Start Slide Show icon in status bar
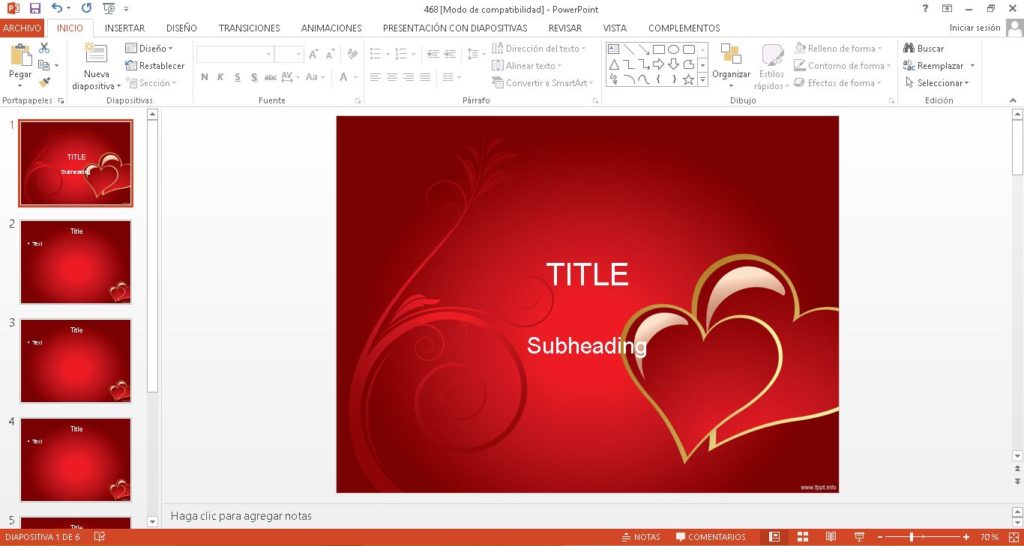This screenshot has width=1024, height=546. [x=859, y=537]
